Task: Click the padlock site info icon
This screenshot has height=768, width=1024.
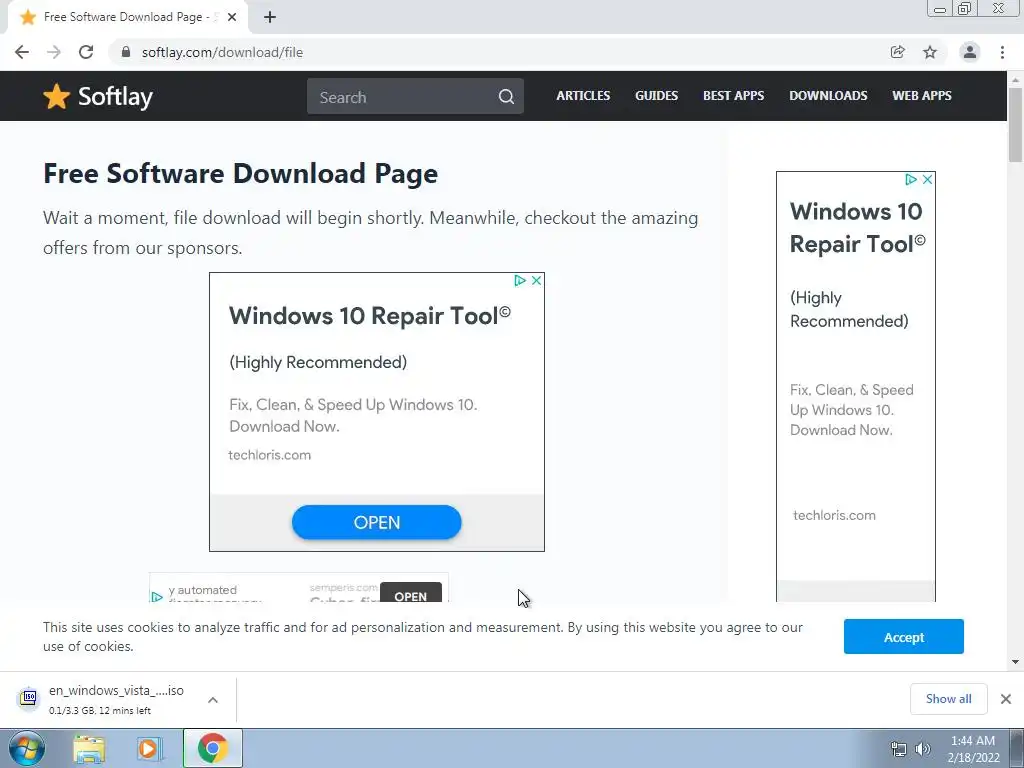Action: [126, 52]
